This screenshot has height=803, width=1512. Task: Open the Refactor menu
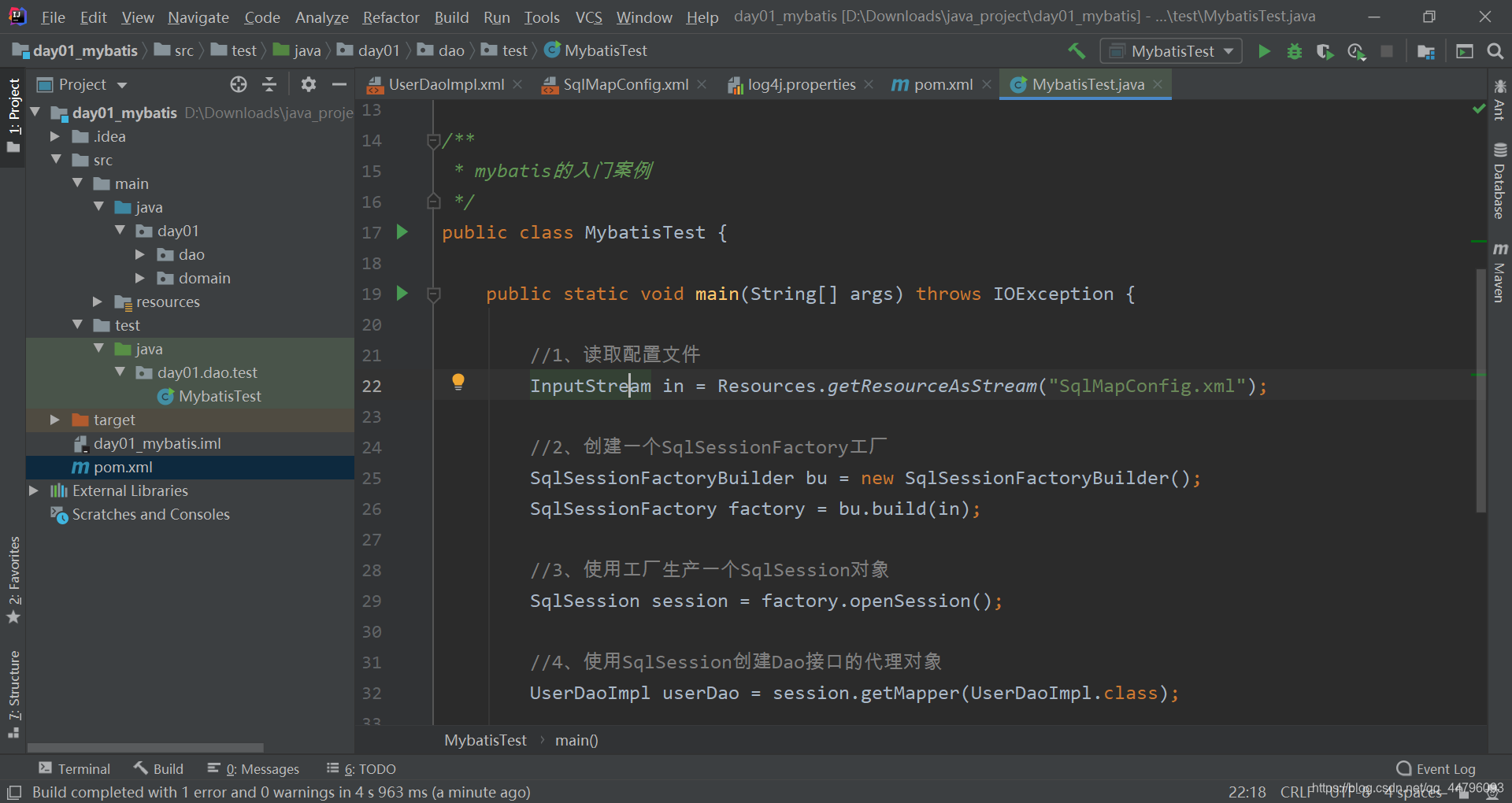pyautogui.click(x=391, y=17)
